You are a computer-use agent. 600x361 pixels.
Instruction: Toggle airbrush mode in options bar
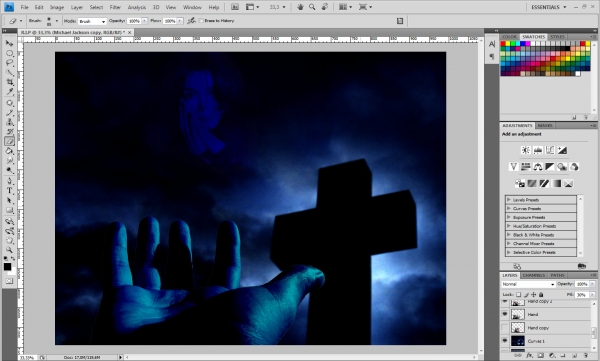coord(191,21)
